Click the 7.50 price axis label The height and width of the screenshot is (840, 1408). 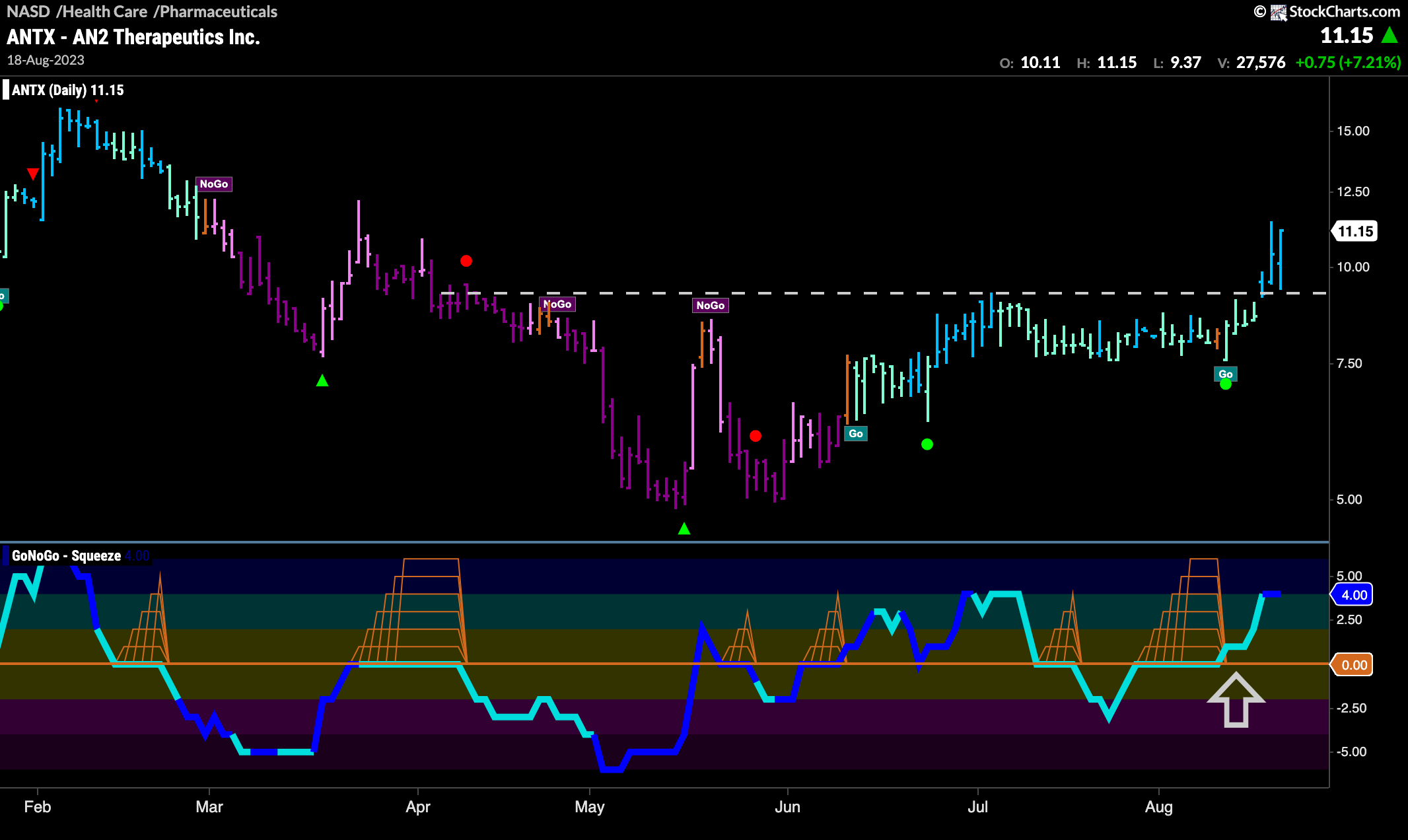click(1349, 363)
